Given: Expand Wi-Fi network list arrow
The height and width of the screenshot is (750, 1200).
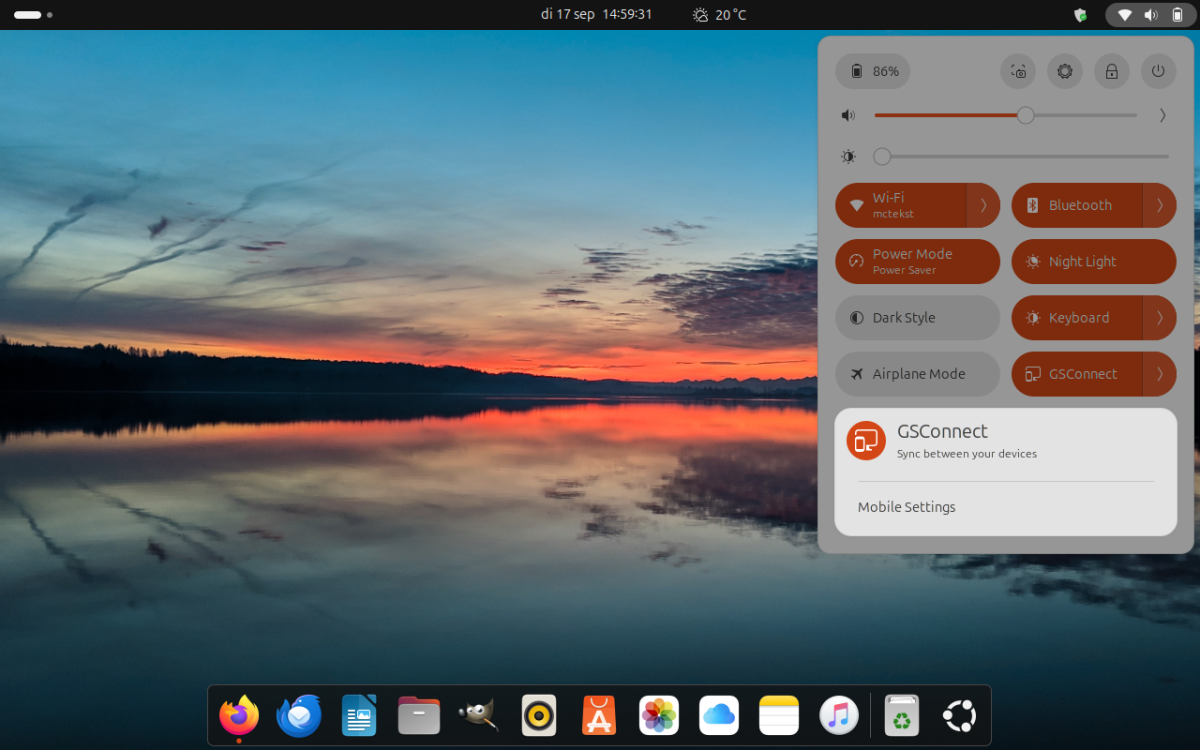Looking at the screenshot, I should coord(983,205).
